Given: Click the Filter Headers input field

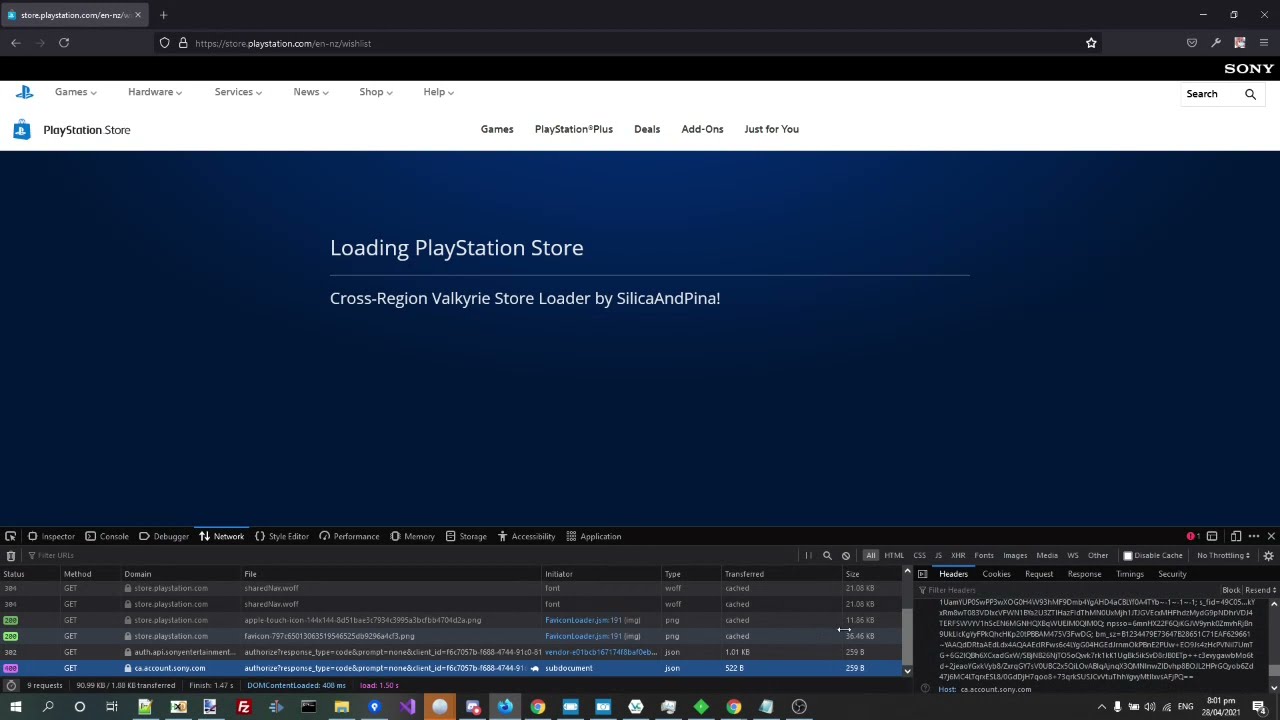Looking at the screenshot, I should point(1068,590).
